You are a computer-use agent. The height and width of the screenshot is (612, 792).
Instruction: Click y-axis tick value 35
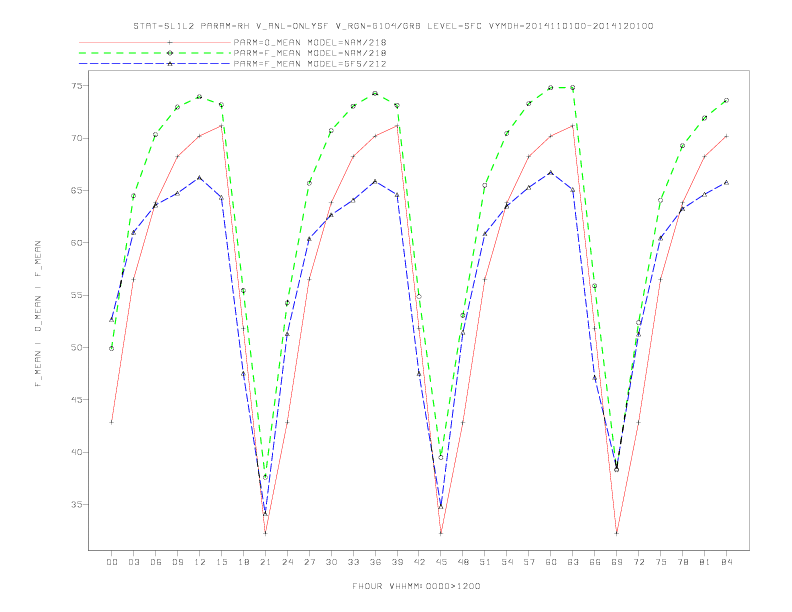(x=77, y=504)
